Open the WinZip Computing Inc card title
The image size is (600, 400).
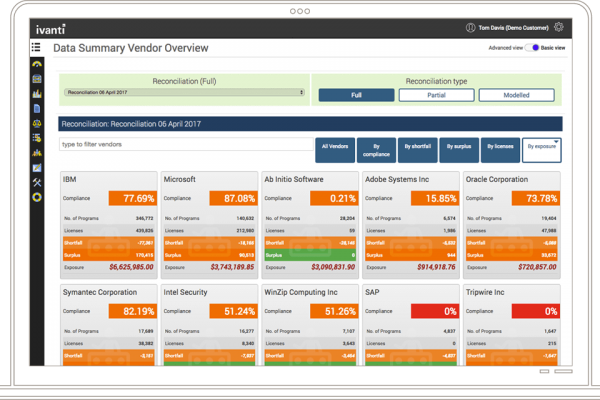(301, 292)
